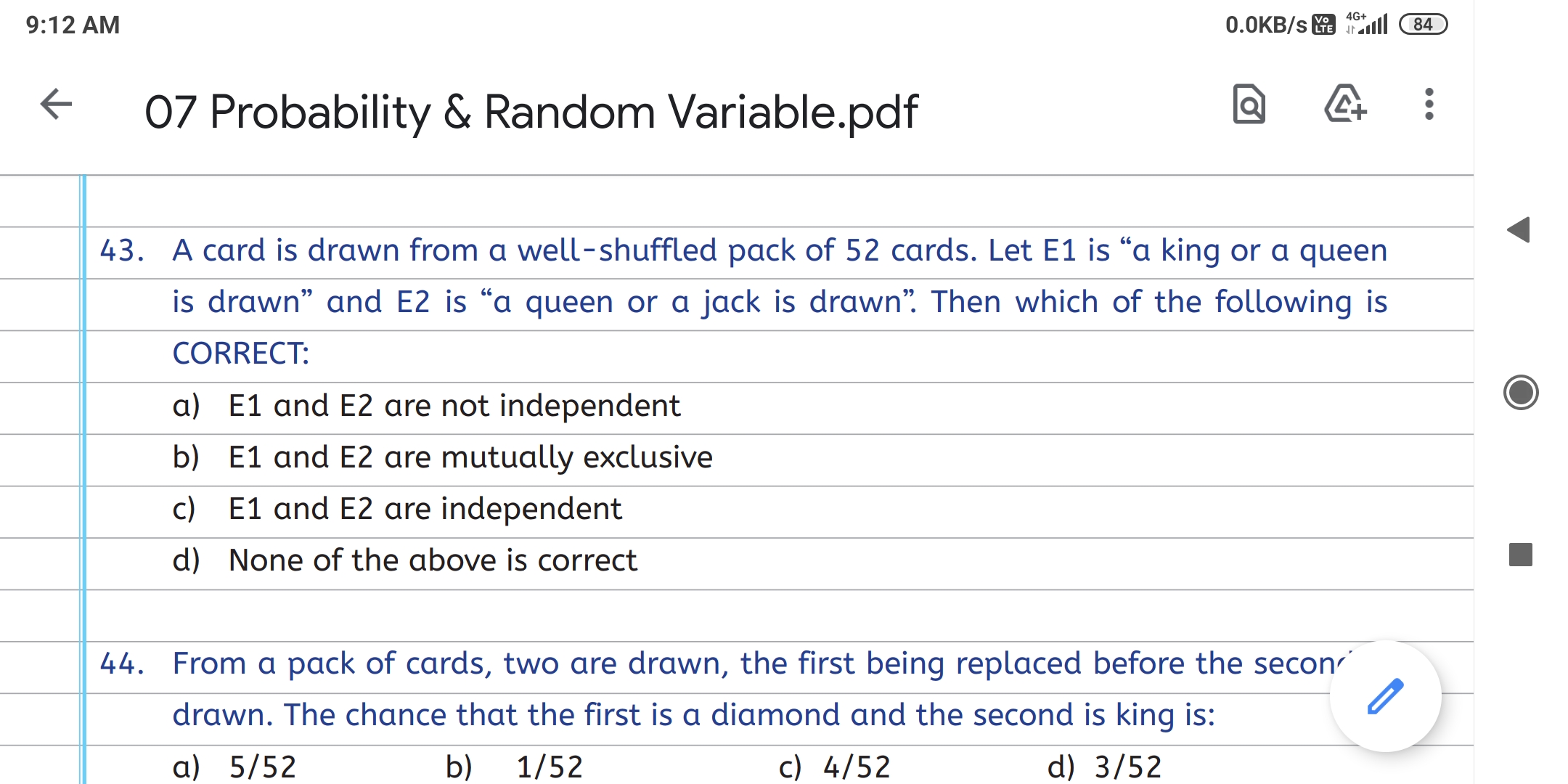Open the three-dot more options menu
Image resolution: width=1568 pixels, height=784 pixels.
pyautogui.click(x=1429, y=105)
